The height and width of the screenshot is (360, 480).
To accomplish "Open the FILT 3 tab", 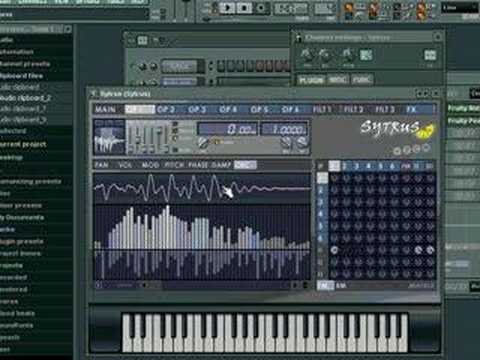I will (385, 110).
